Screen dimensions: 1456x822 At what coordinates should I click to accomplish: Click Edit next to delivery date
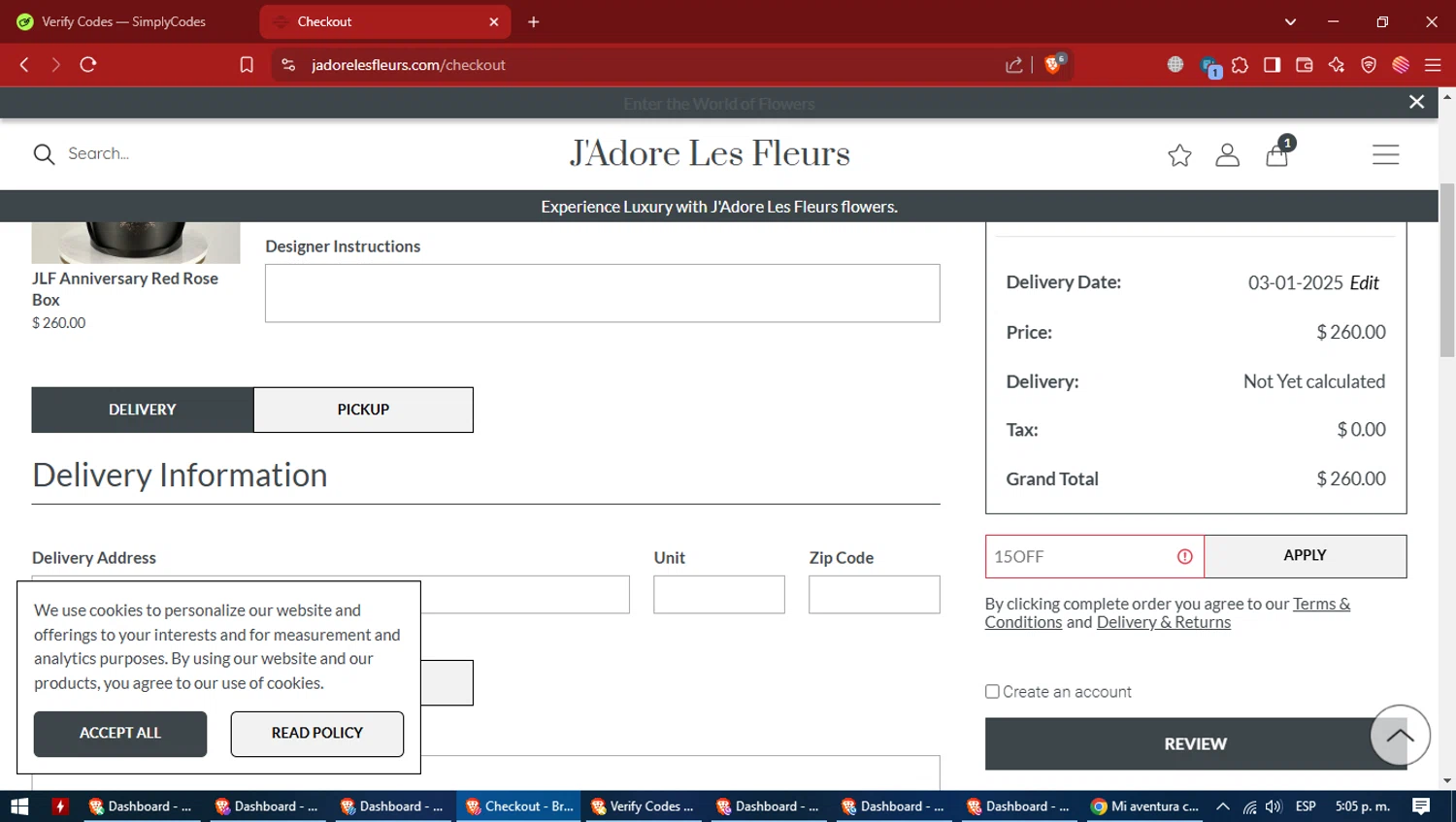point(1364,283)
